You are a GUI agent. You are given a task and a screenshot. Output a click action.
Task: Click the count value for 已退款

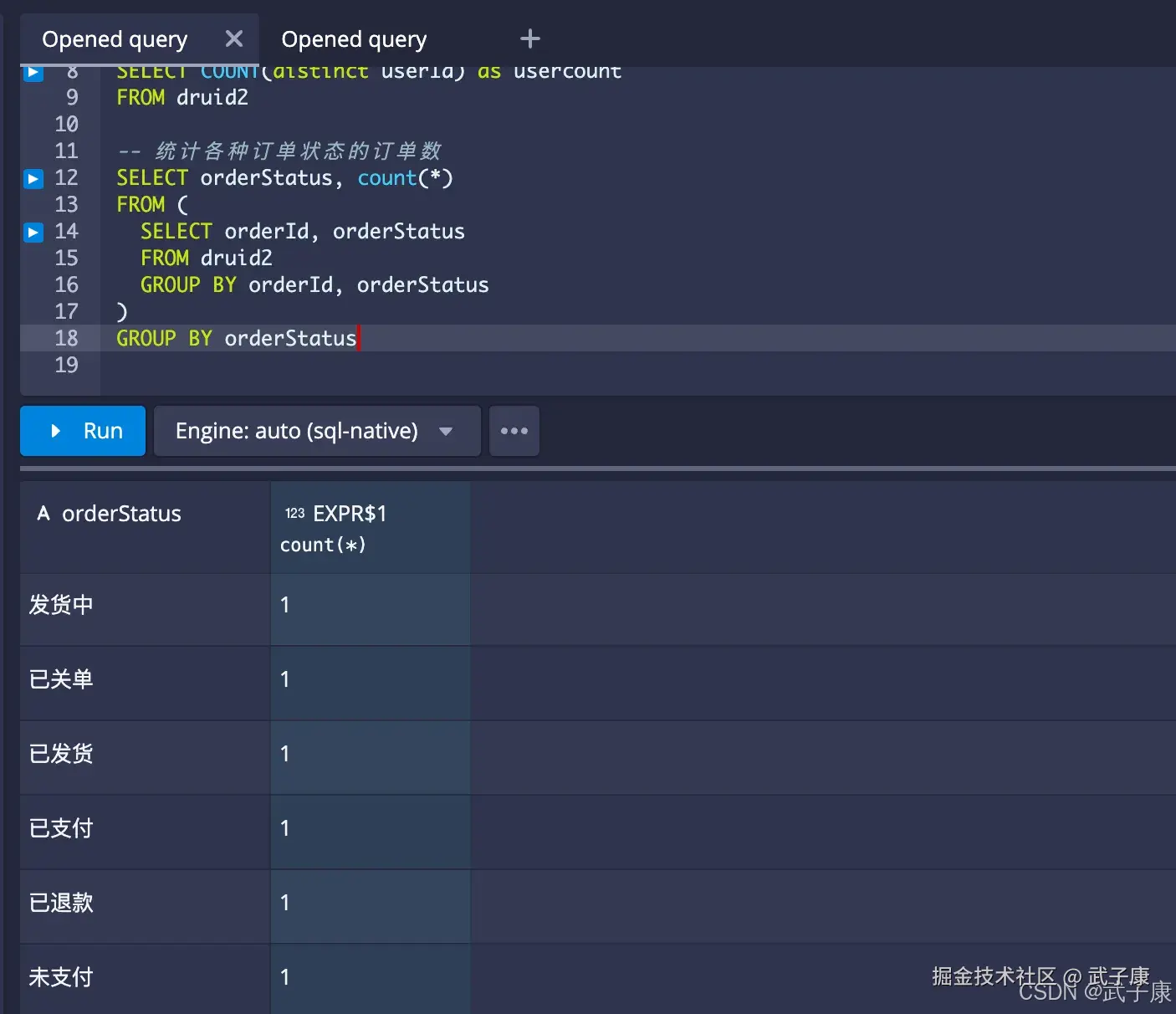coord(371,907)
